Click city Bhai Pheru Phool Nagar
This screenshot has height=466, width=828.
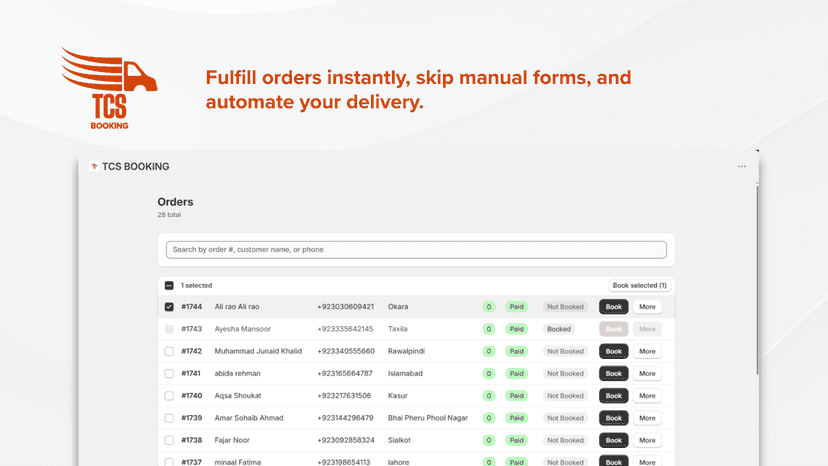428,418
